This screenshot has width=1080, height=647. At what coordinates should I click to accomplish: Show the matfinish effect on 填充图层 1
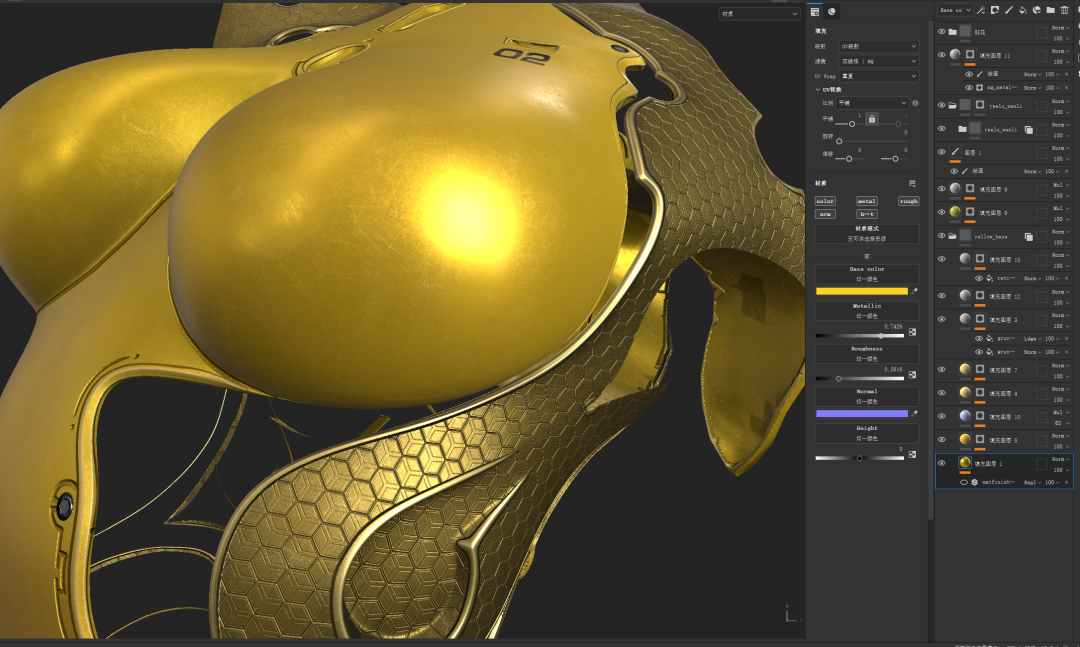[964, 482]
